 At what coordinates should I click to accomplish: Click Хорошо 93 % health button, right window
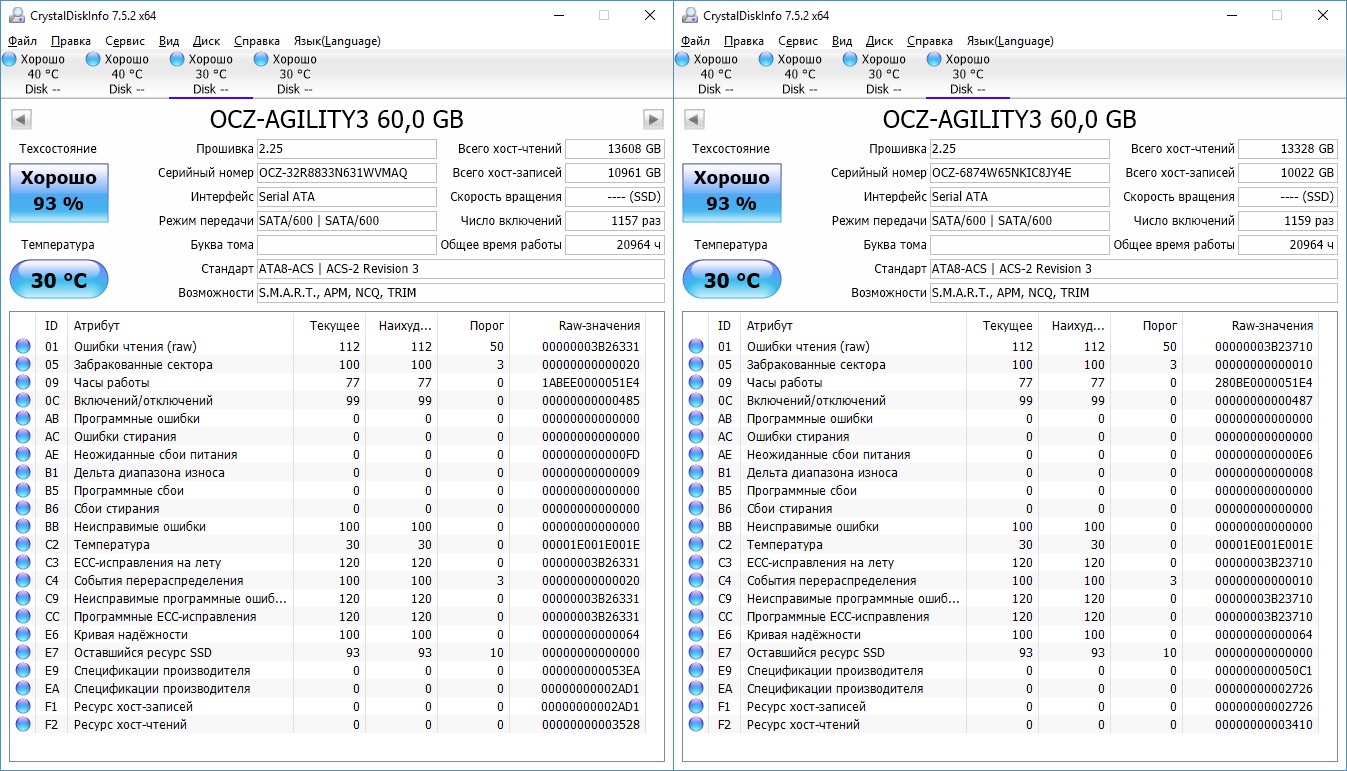(732, 192)
